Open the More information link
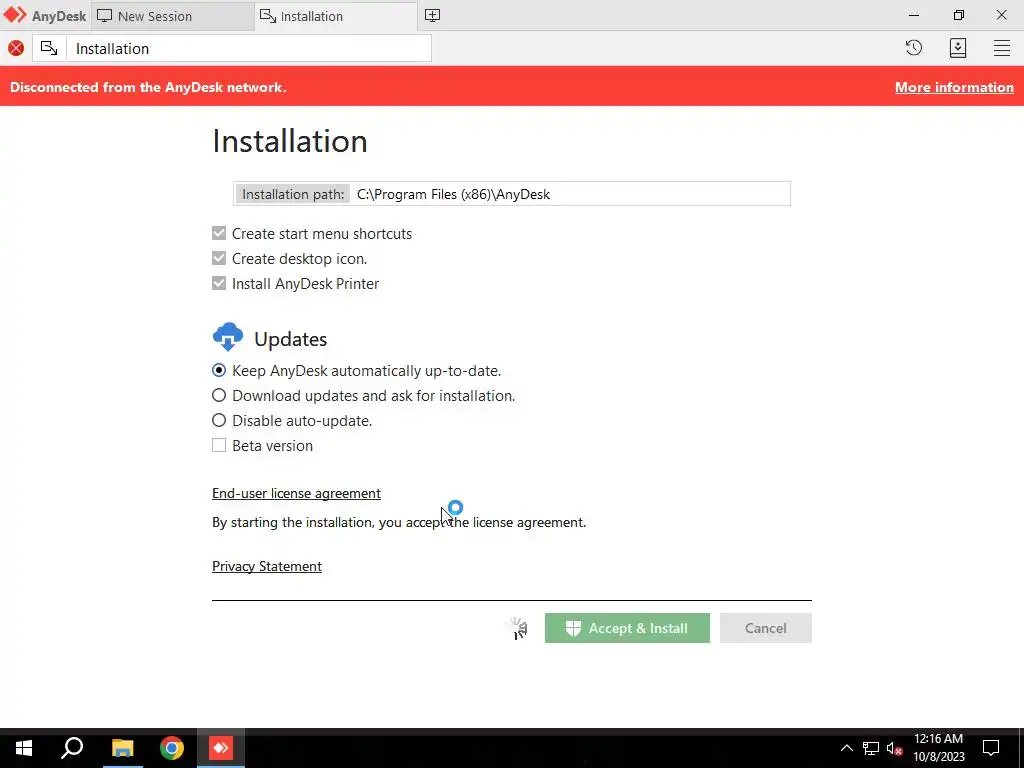Screen dimensions: 1024x768 point(954,88)
